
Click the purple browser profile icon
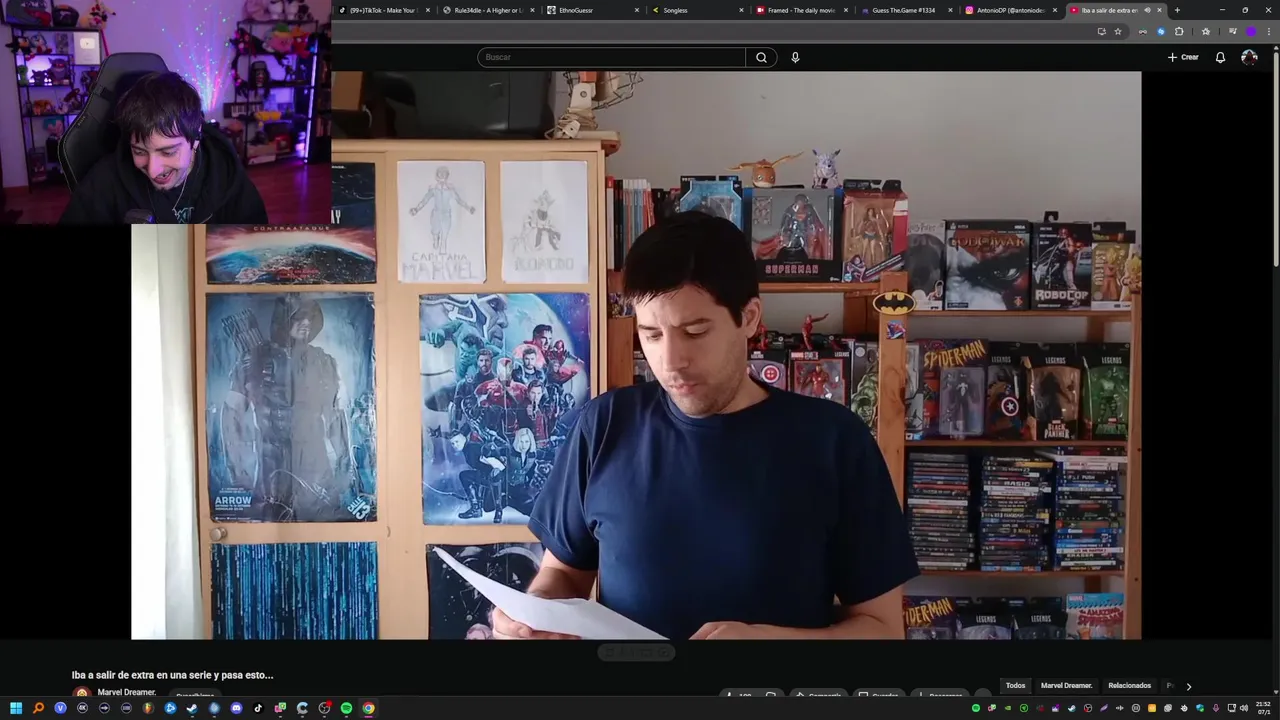1250,31
